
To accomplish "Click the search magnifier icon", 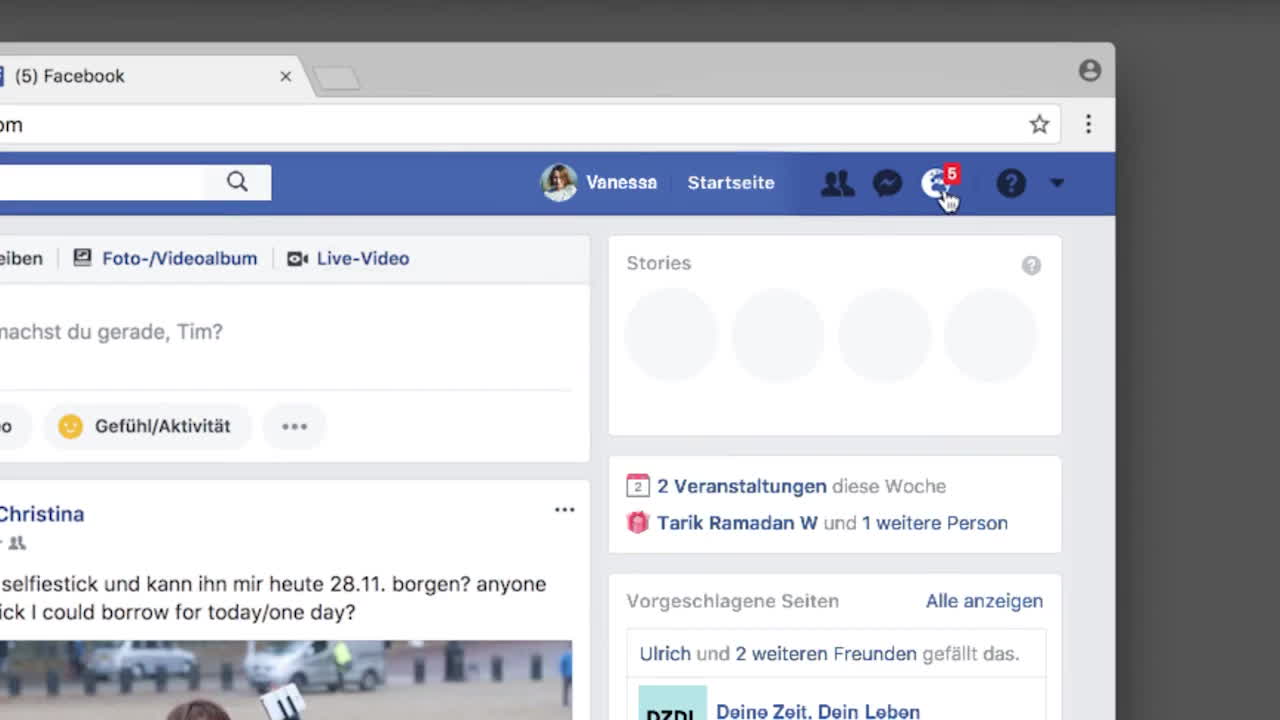I will 237,182.
